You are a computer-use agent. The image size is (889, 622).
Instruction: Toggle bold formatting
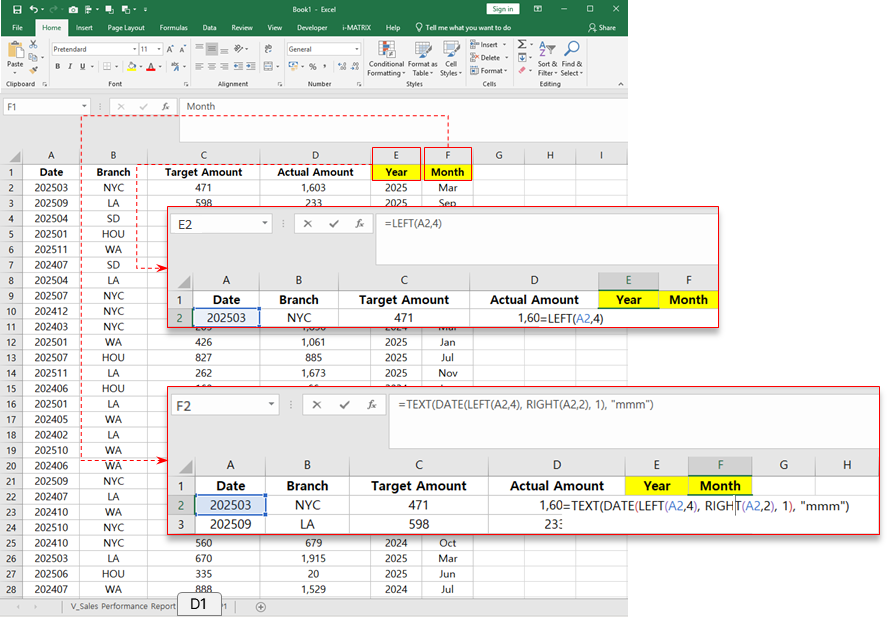click(x=58, y=64)
